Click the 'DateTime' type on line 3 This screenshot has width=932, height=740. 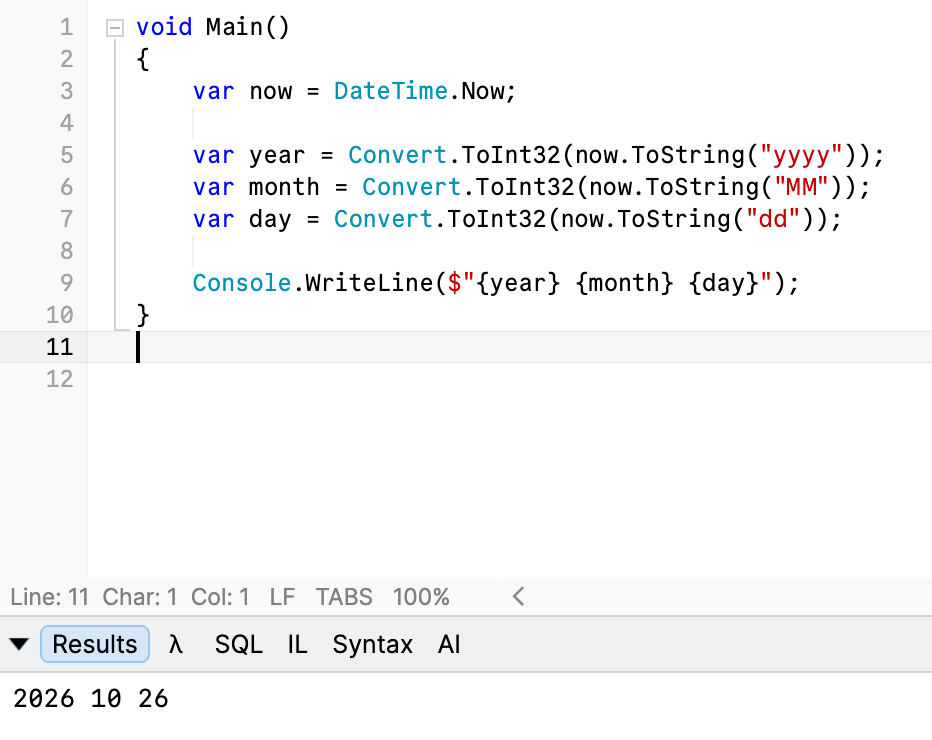tap(391, 91)
